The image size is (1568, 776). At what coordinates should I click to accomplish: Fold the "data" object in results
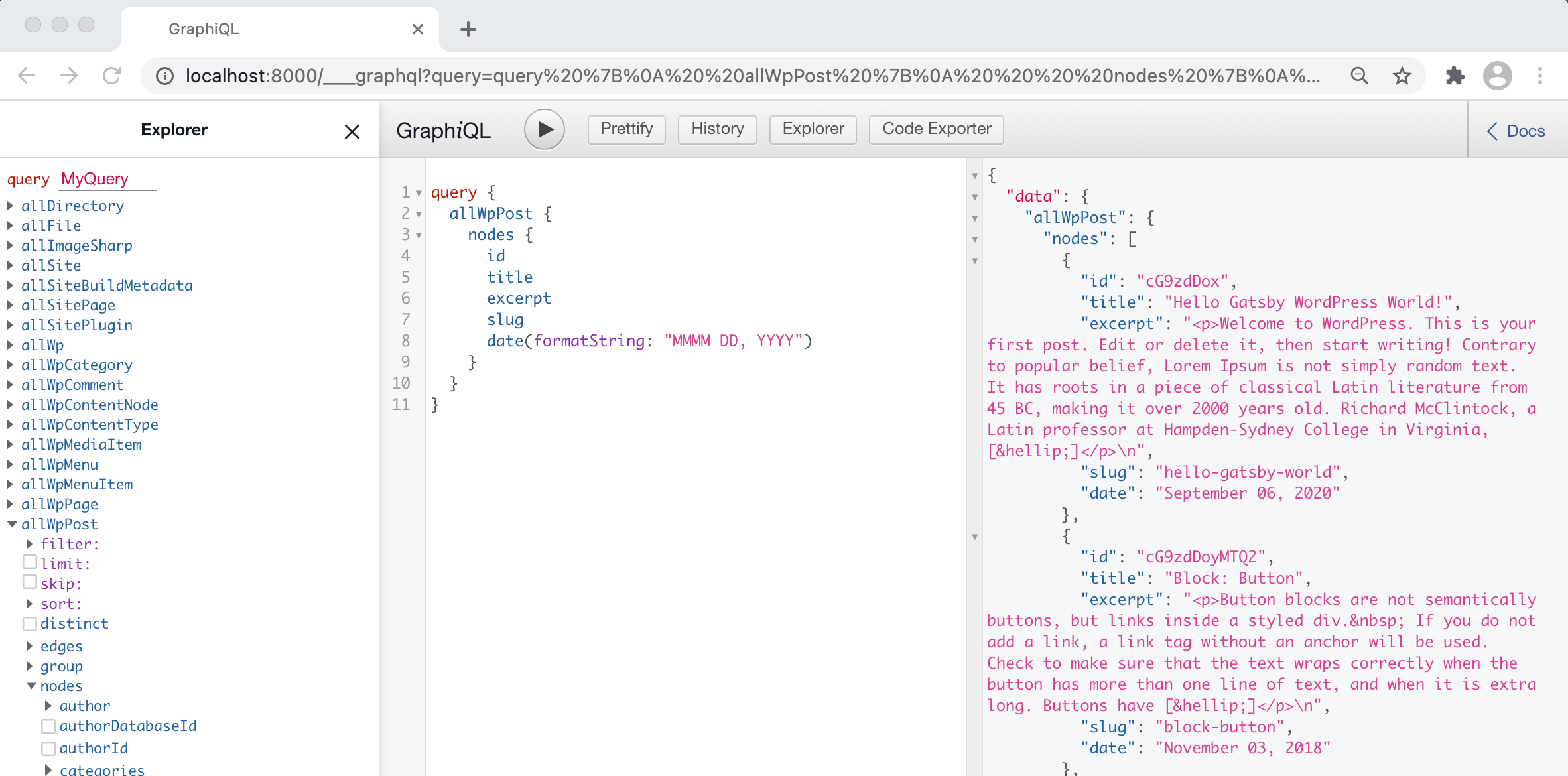975,197
